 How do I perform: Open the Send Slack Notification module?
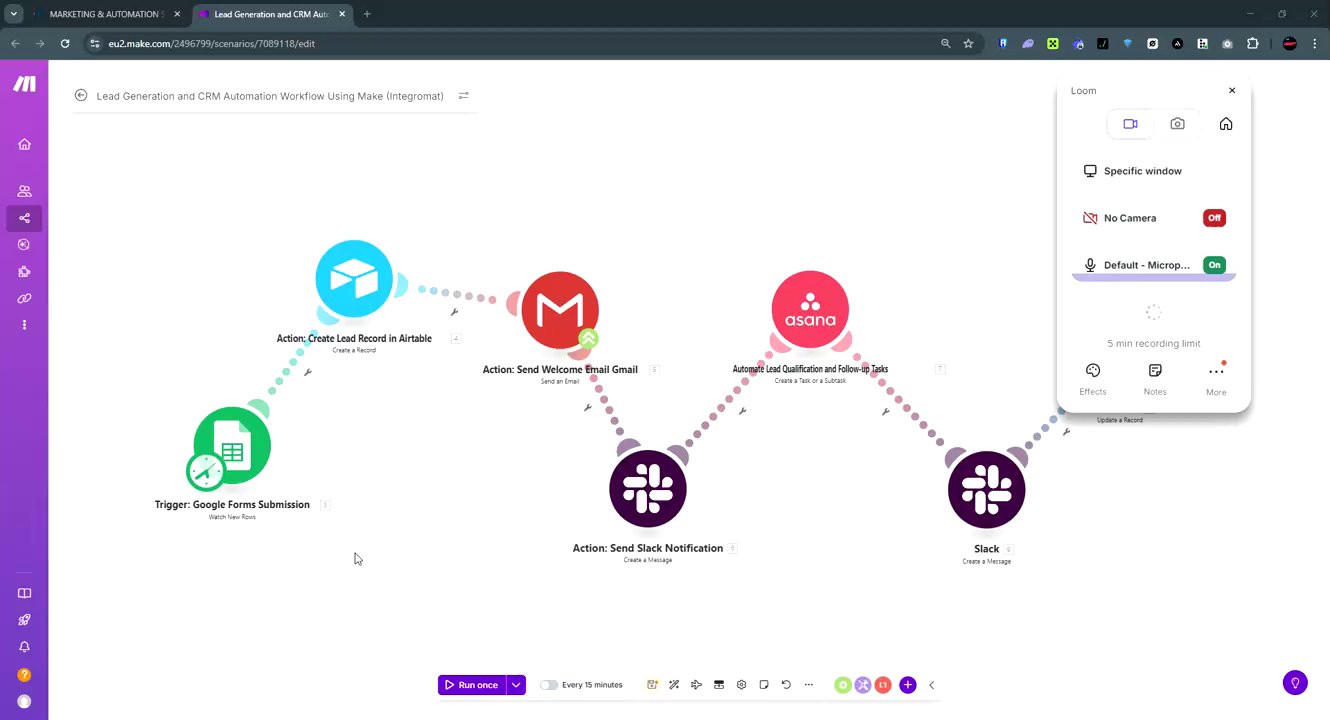648,489
